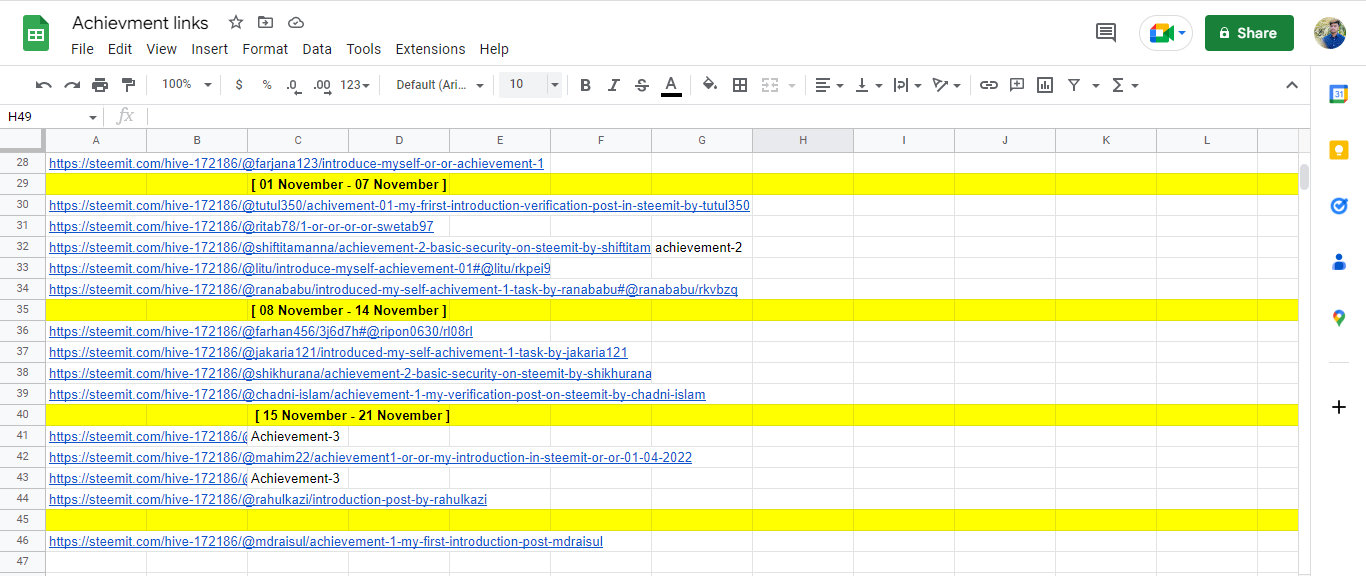Screen dimensions: 1366x576
Task: Insert a link
Action: [x=989, y=85]
